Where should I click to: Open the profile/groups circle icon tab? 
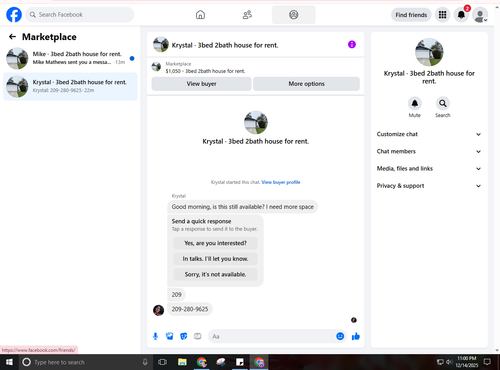(294, 15)
